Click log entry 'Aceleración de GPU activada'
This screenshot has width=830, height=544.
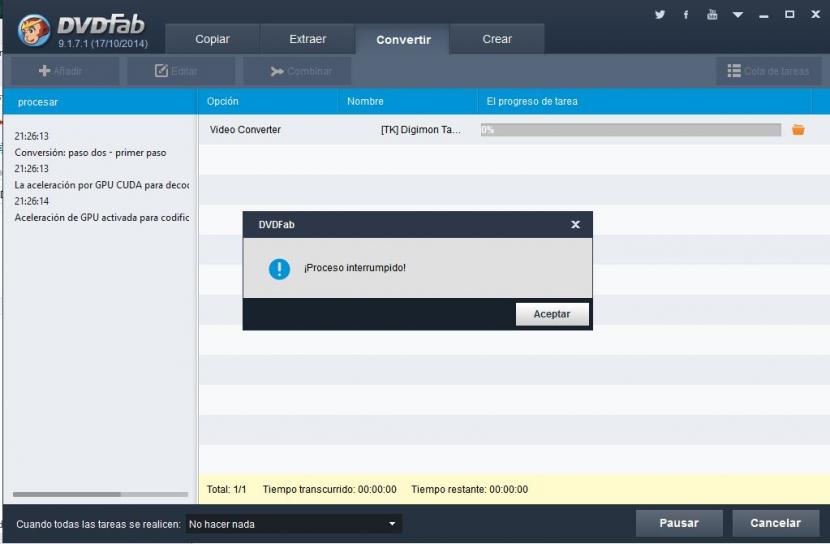click(102, 217)
